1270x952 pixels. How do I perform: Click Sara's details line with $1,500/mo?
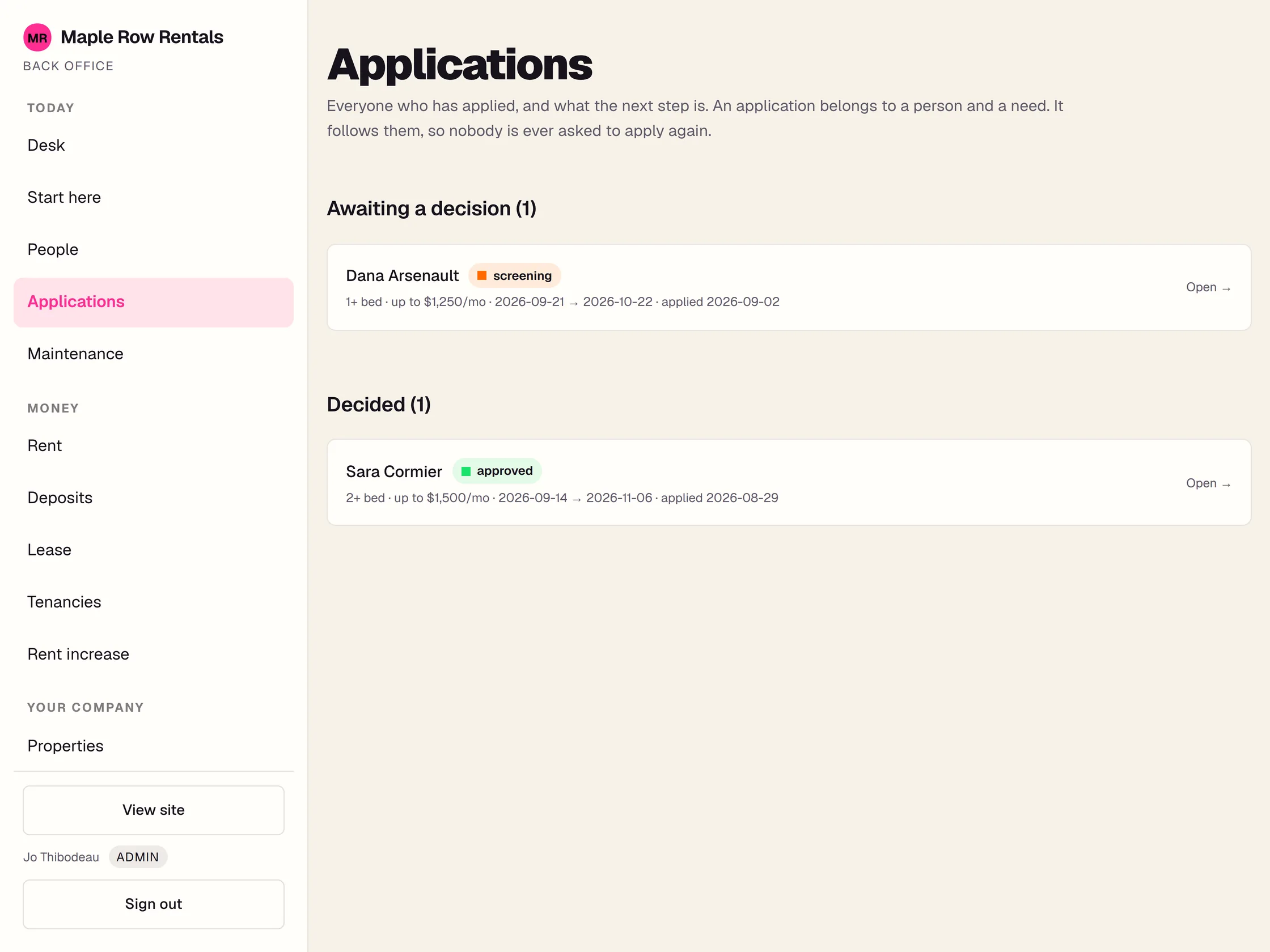(x=561, y=498)
